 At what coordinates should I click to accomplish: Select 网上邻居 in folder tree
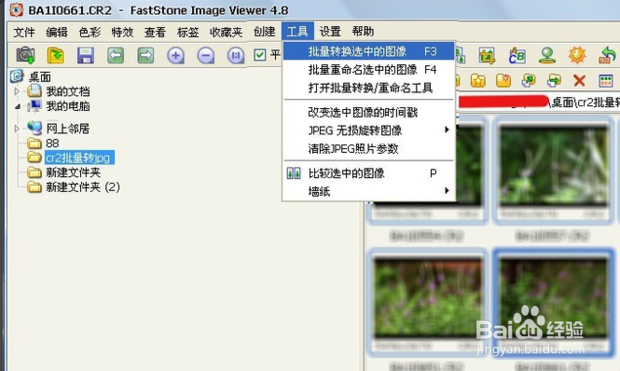coord(68,129)
